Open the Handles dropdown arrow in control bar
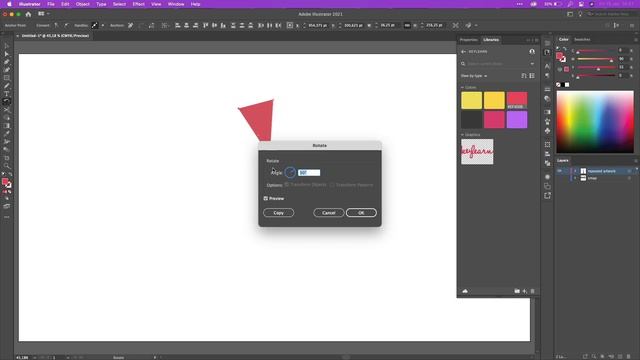 pos(103,25)
